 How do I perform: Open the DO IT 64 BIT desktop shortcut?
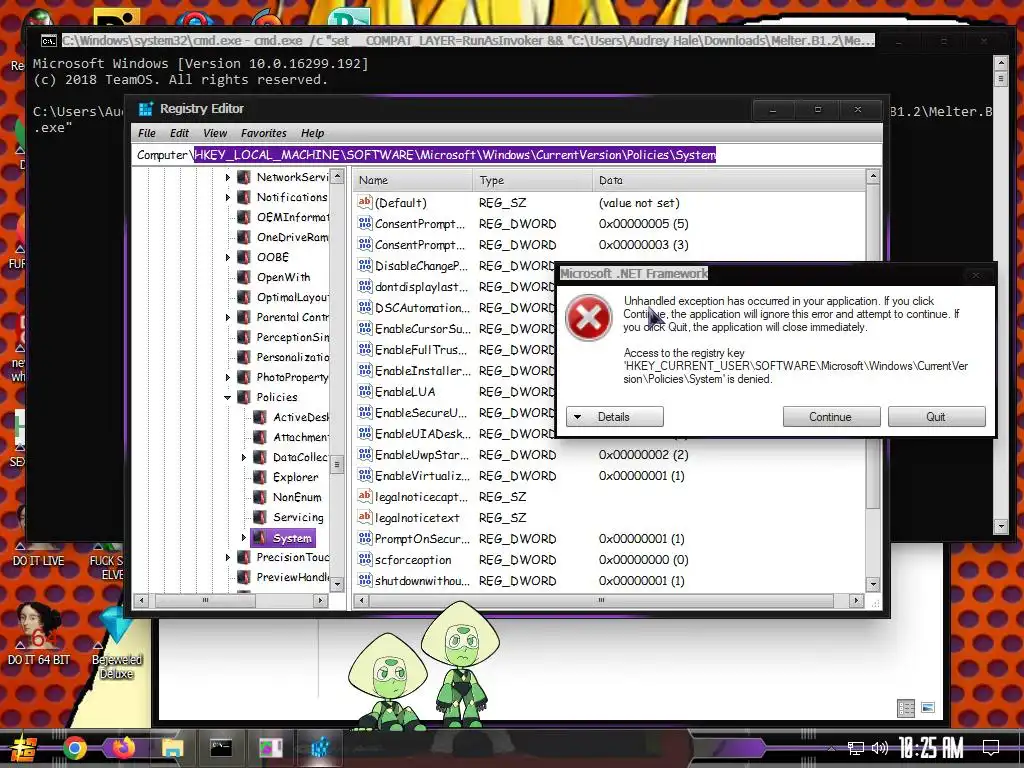tap(39, 635)
